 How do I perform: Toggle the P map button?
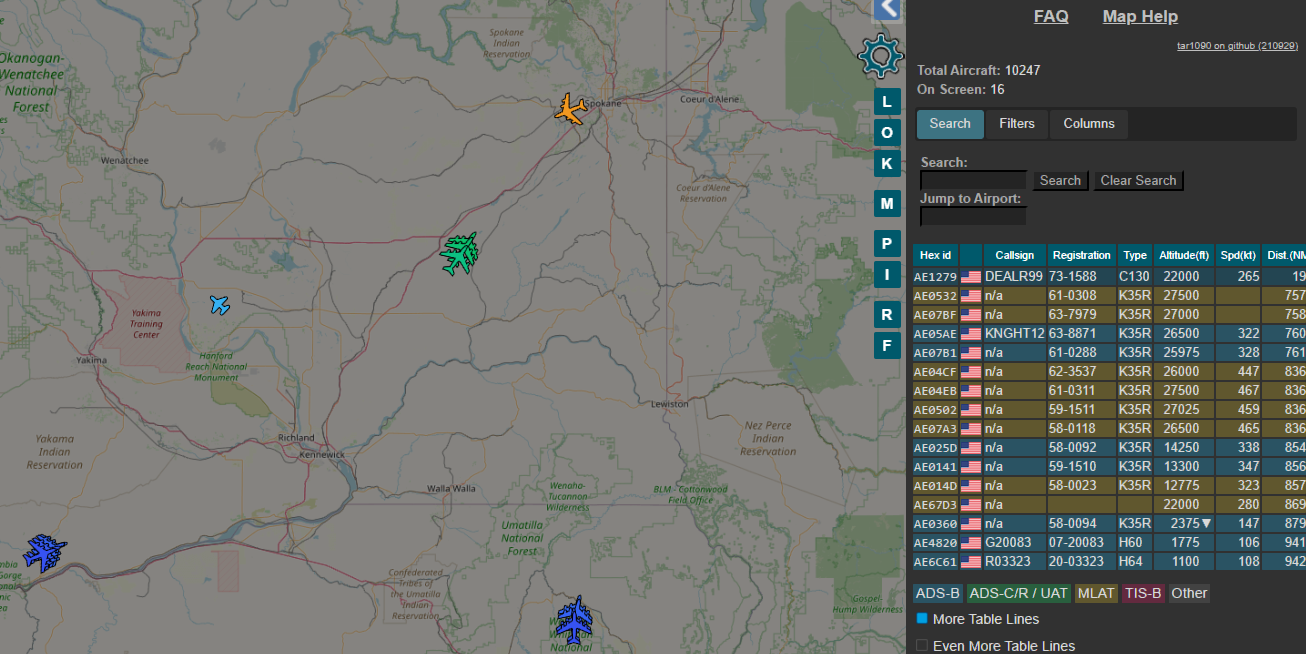pyautogui.click(x=887, y=244)
